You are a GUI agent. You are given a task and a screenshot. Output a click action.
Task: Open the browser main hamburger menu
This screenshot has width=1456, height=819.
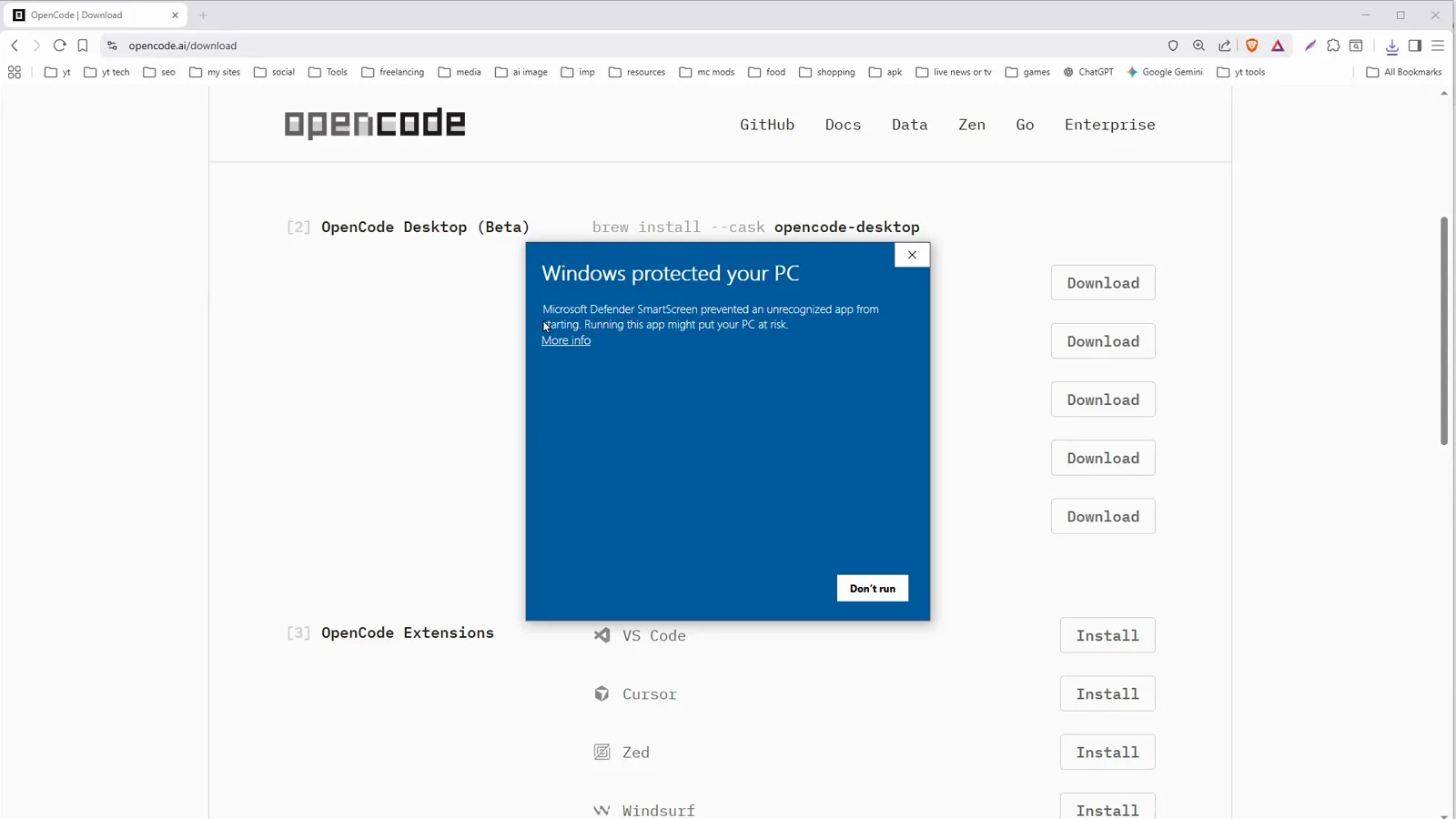1438,45
